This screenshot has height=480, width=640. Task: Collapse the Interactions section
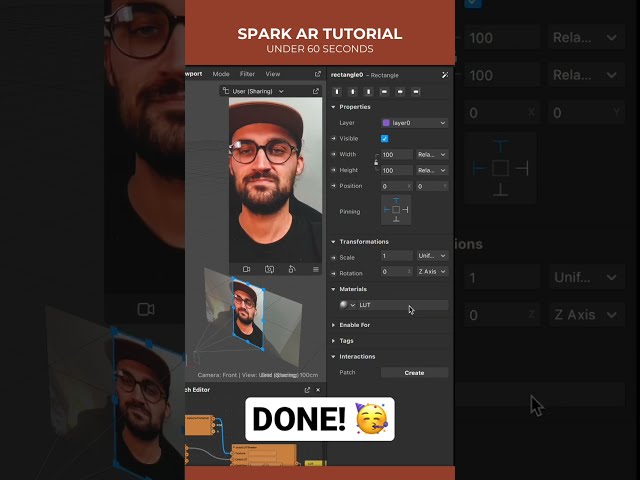click(333, 356)
